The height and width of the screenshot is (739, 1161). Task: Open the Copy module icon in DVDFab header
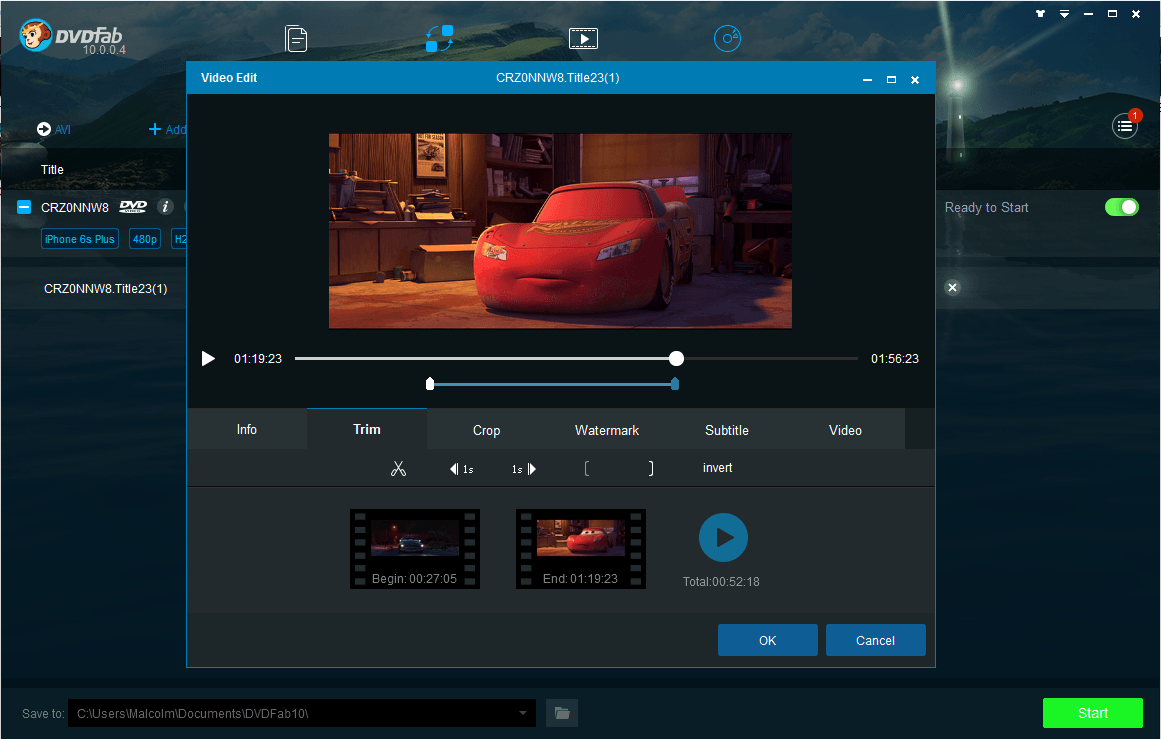(x=296, y=39)
